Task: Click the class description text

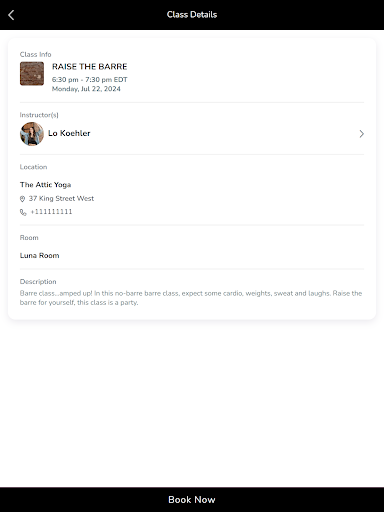Action: pos(191,298)
